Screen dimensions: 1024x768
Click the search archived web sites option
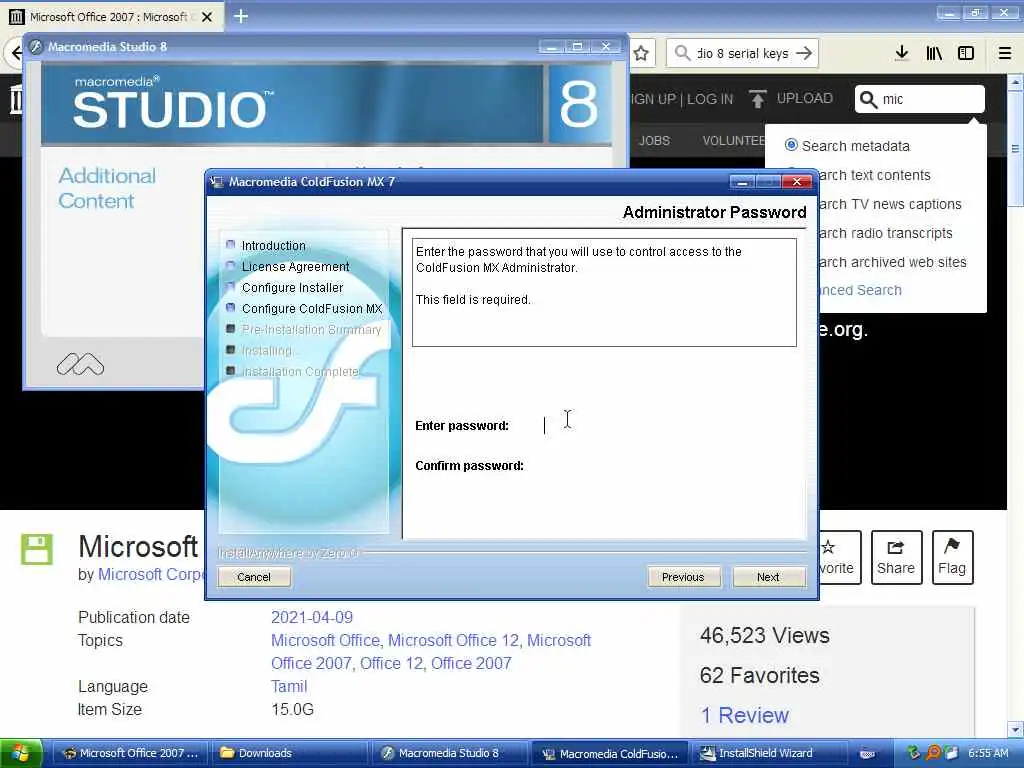click(x=892, y=262)
